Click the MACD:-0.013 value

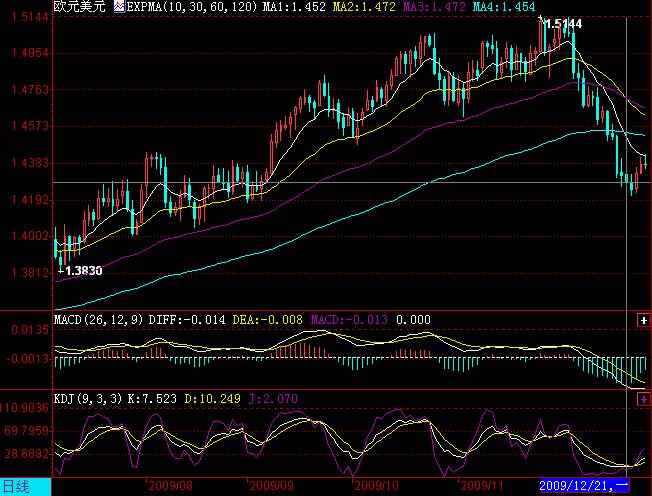click(349, 320)
